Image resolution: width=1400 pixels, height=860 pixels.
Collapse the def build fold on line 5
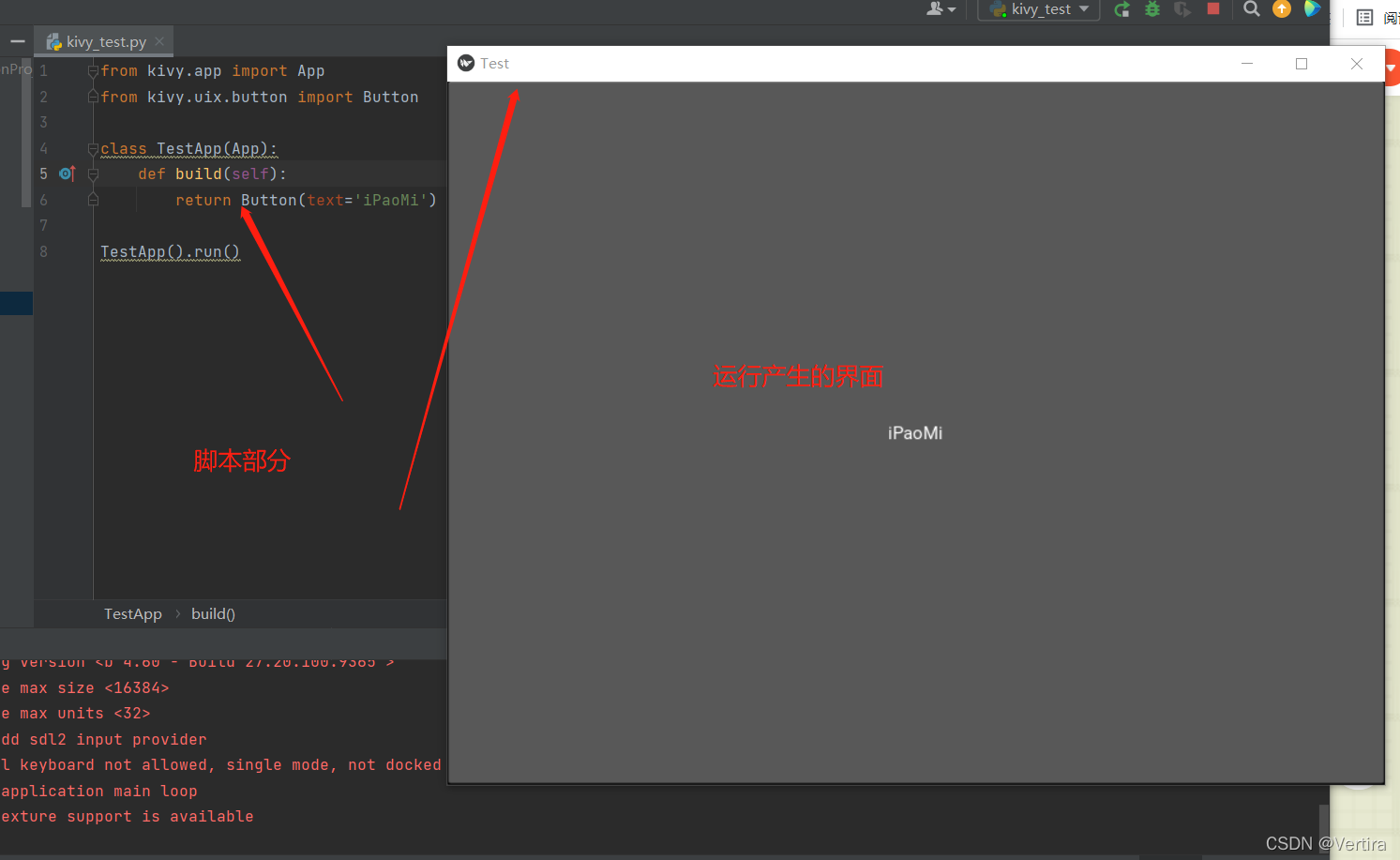[93, 174]
